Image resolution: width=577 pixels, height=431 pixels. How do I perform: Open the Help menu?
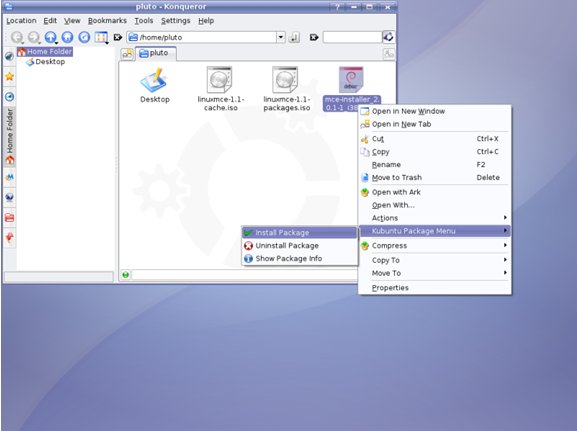206,21
